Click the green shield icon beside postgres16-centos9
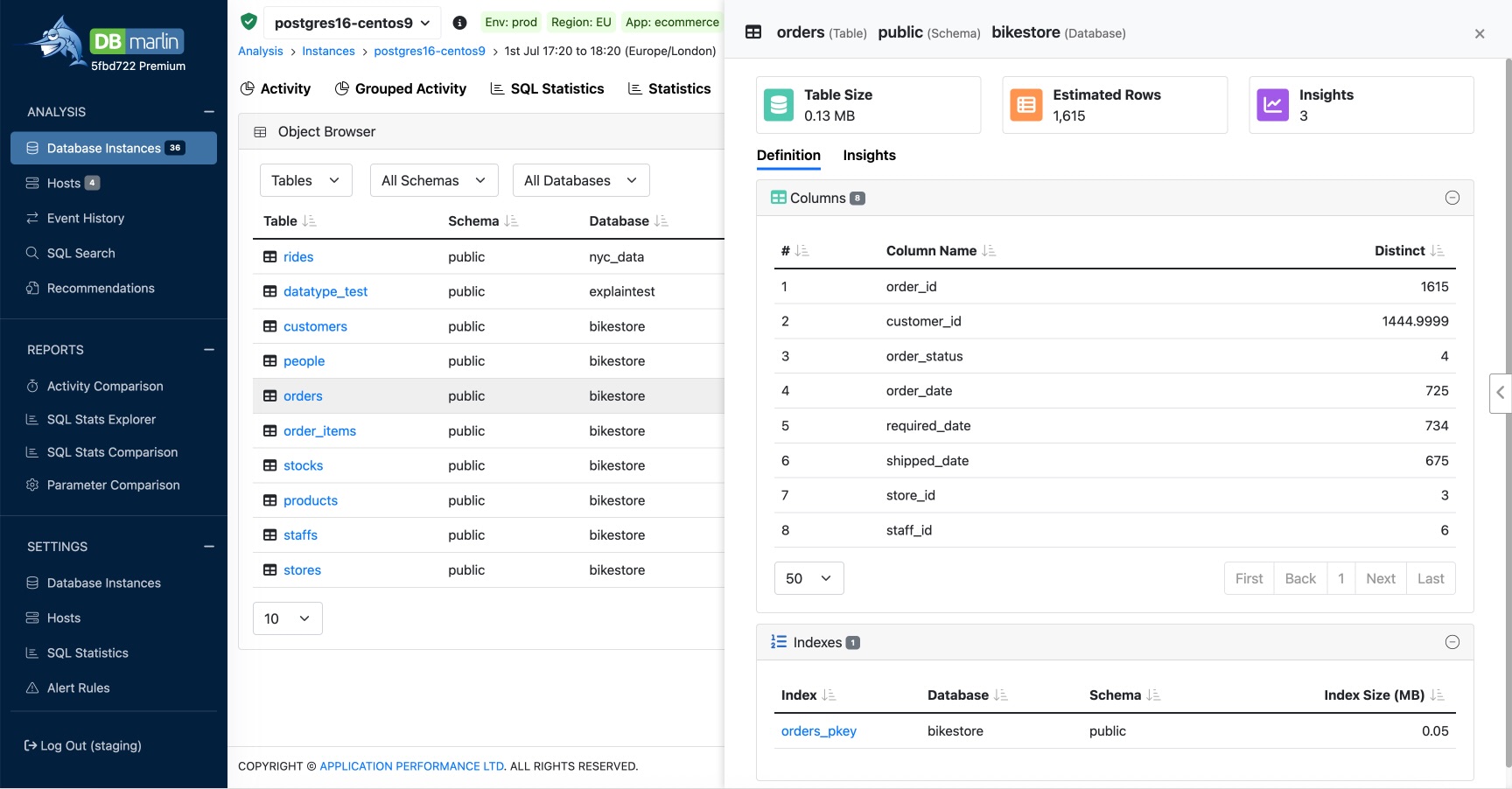Viewport: 1512px width, 789px height. 248,22
